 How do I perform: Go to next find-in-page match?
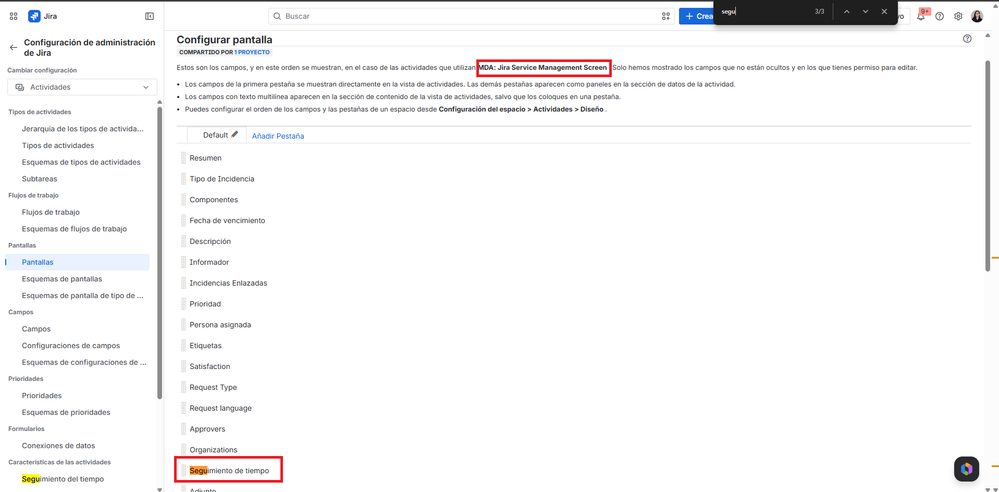coord(865,11)
